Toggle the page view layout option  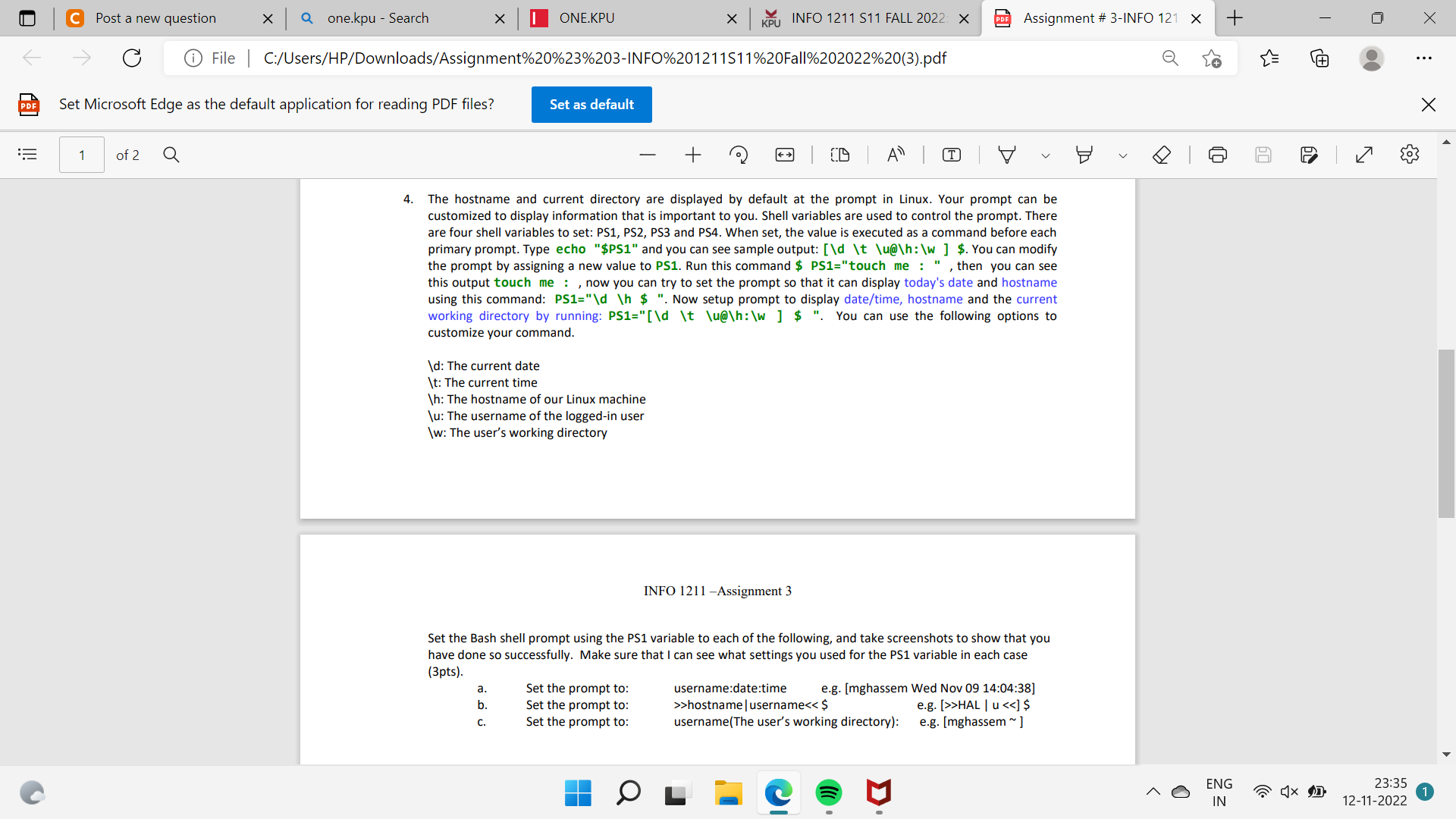click(840, 155)
